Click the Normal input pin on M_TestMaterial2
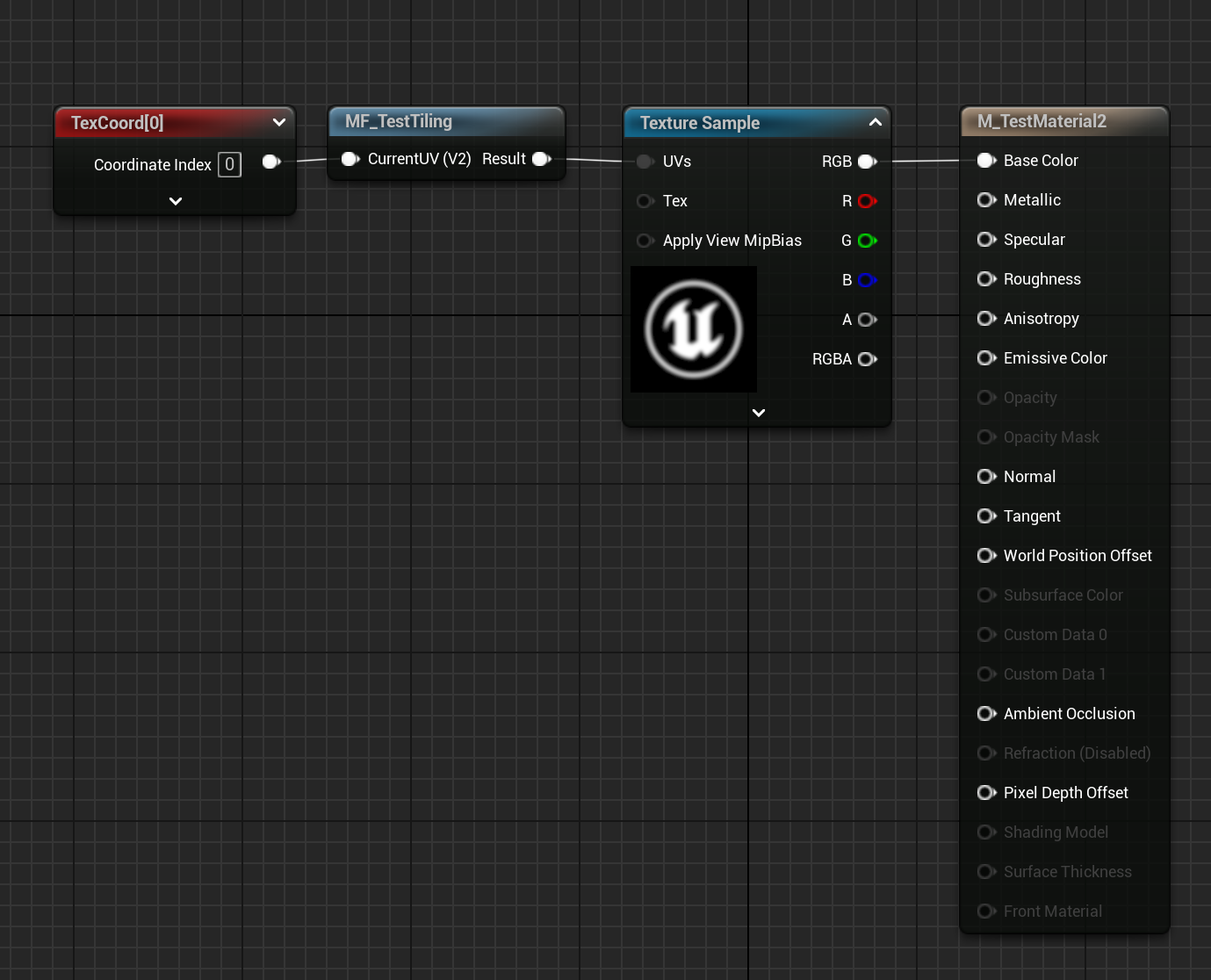The image size is (1211, 980). tap(986, 477)
